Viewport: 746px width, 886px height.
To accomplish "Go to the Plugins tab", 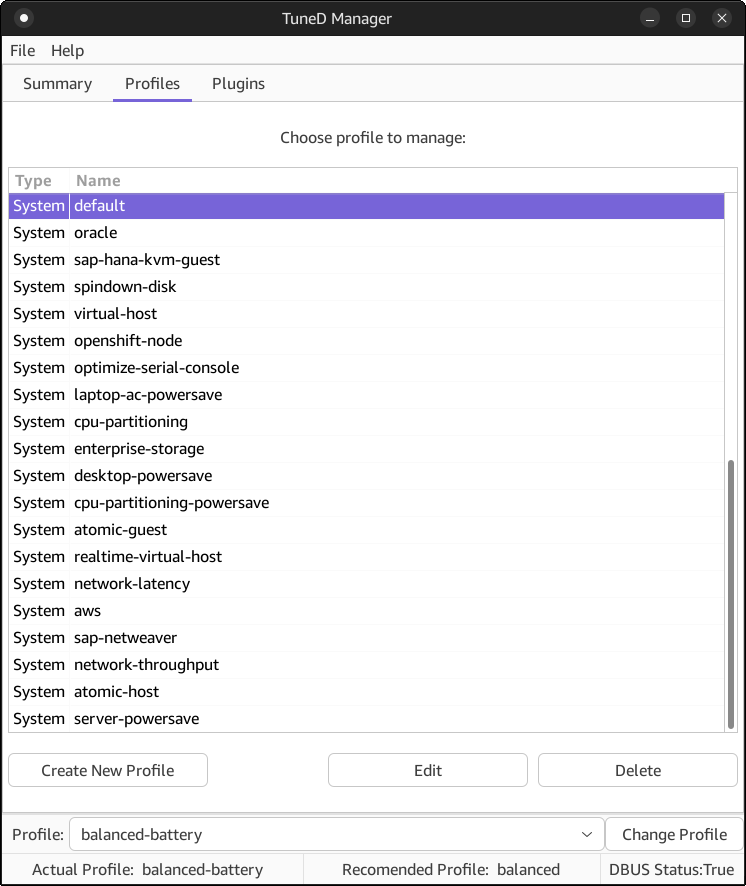I will [238, 84].
